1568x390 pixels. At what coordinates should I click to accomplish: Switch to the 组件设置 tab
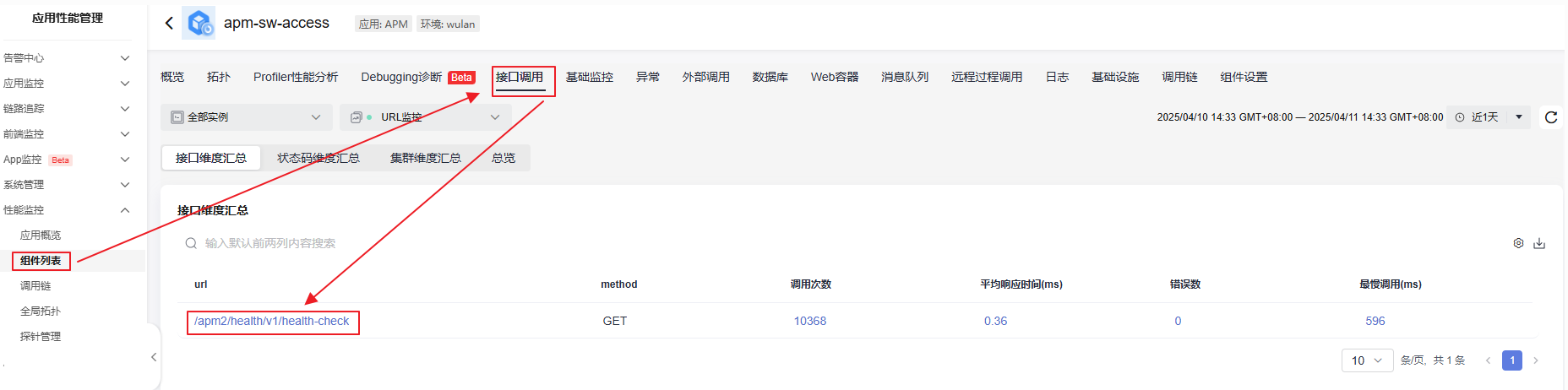1244,77
